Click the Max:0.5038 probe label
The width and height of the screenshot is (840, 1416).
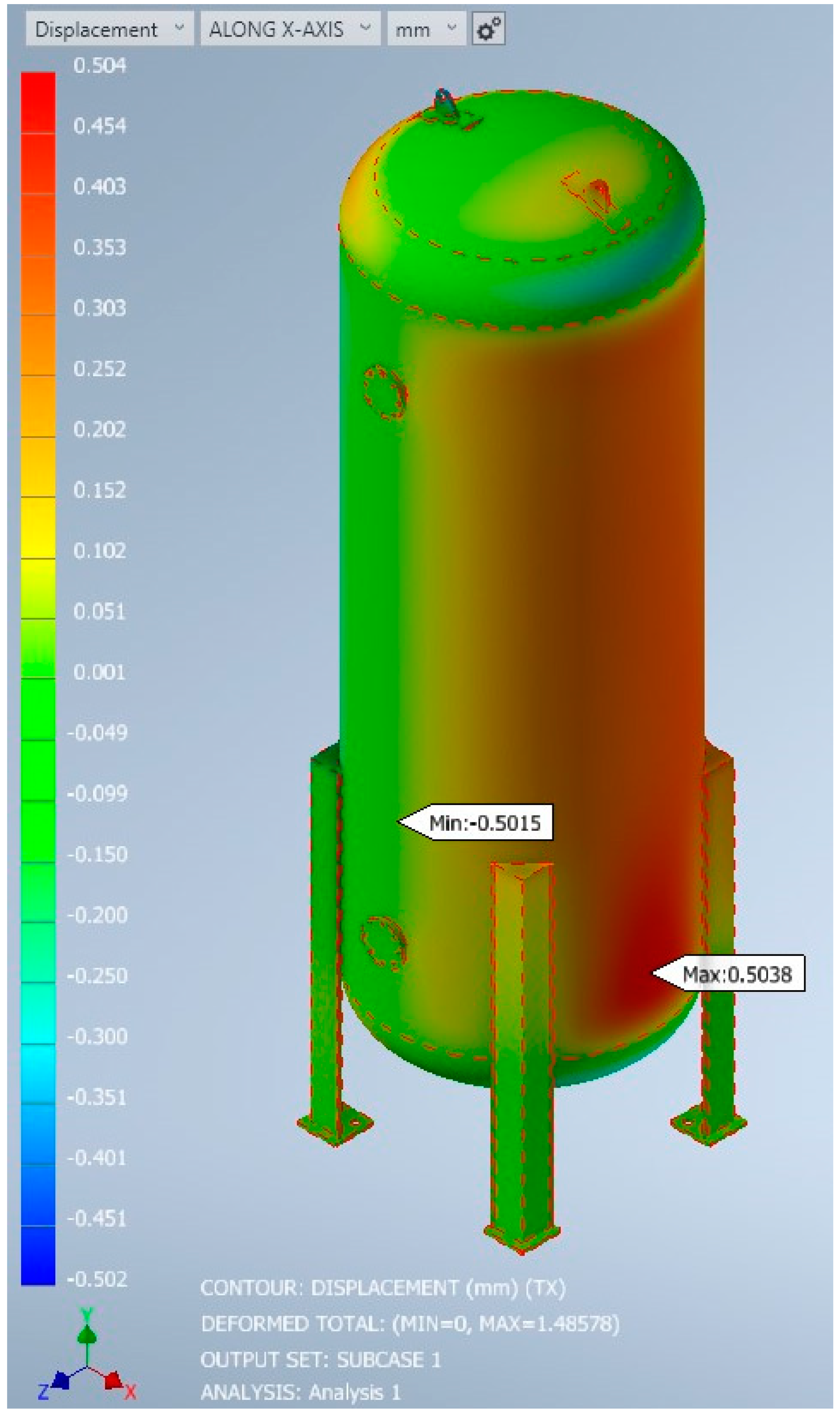click(x=736, y=974)
